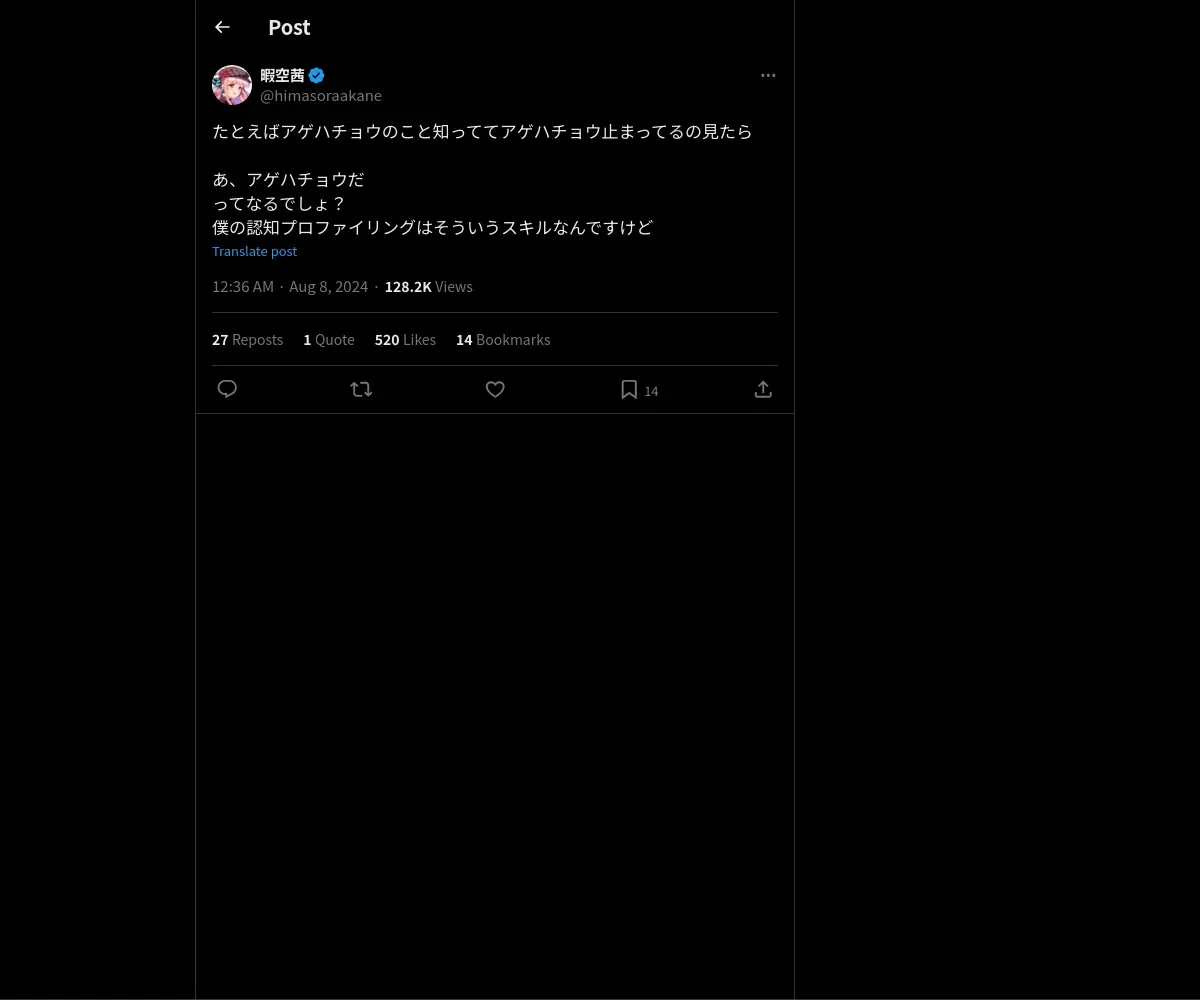View the 27 Reposts list
Viewport: 1200px width, 1000px height.
tap(247, 339)
